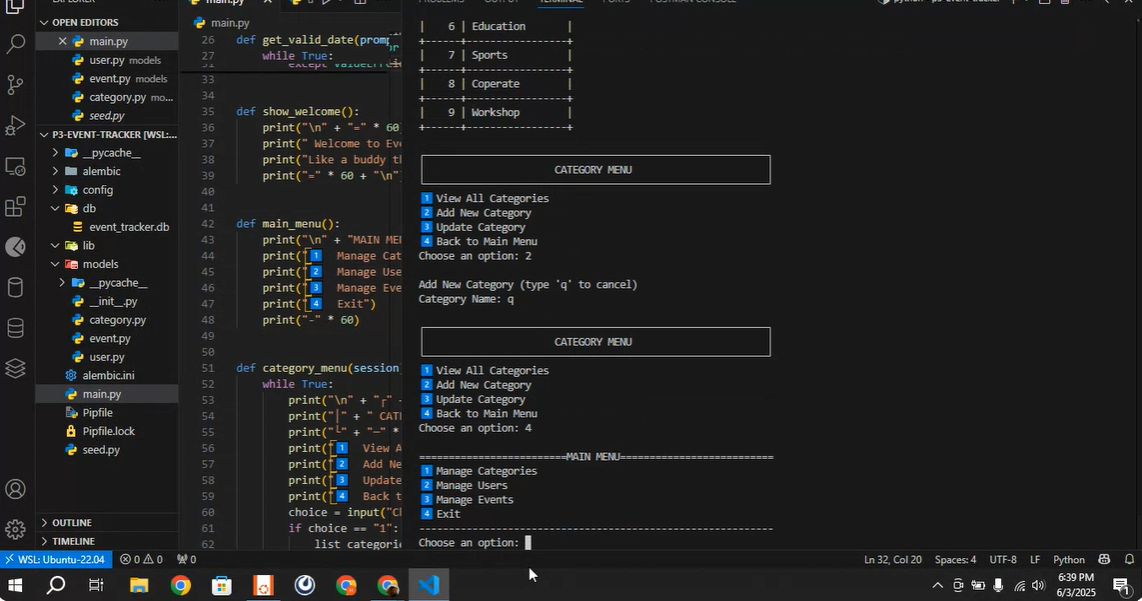Open the Run and Debug view
The width and height of the screenshot is (1142, 601).
(15, 126)
